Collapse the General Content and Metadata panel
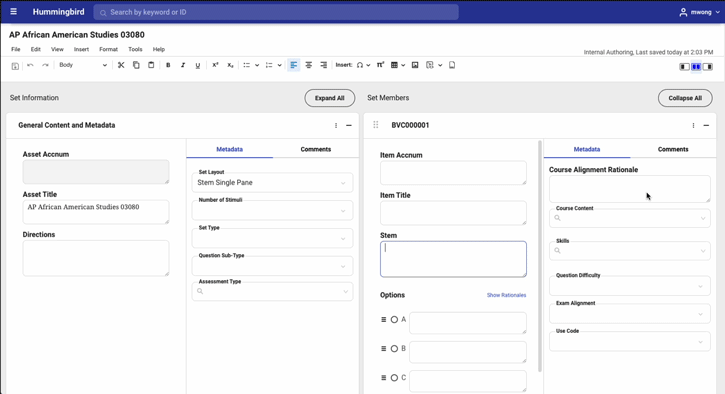The image size is (725, 394). (349, 125)
